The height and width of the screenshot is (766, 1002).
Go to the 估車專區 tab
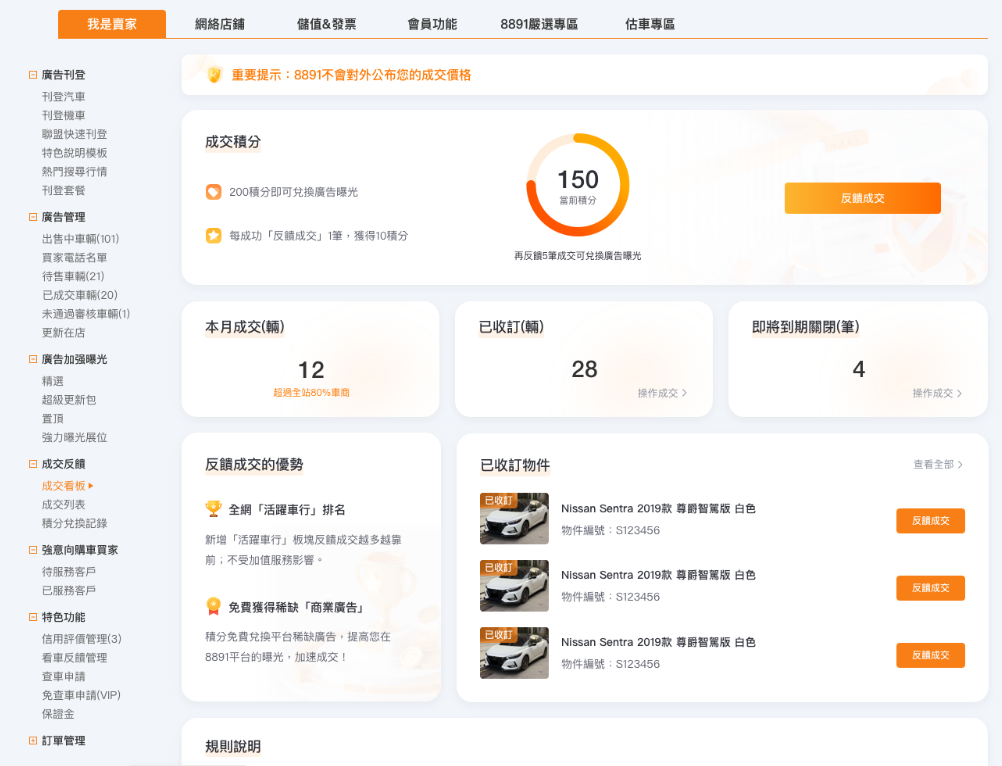(x=650, y=24)
